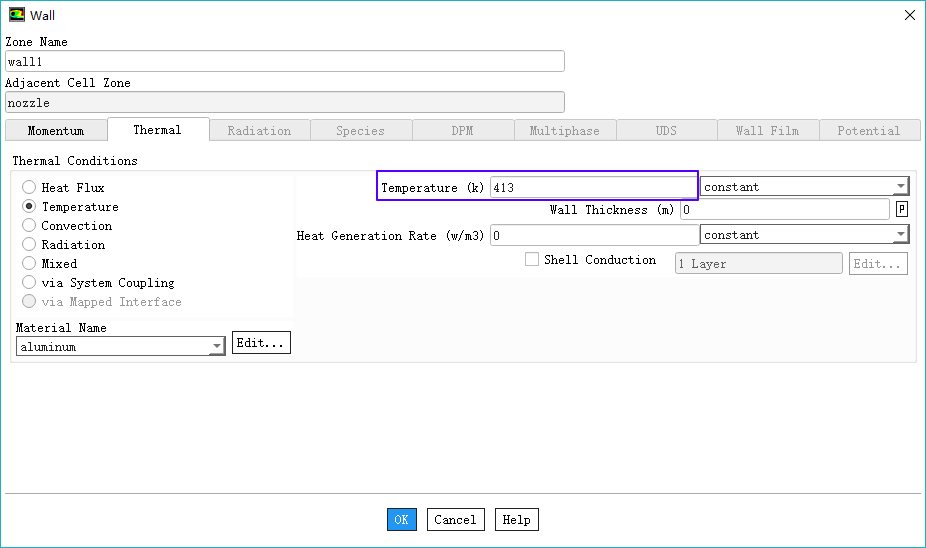Select via System Coupling option
This screenshot has width=926, height=548.
[x=29, y=283]
